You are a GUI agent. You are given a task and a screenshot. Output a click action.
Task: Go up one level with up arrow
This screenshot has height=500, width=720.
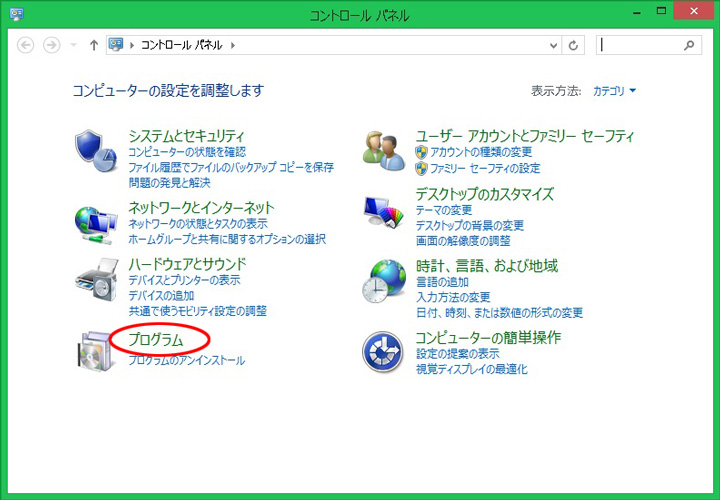[94, 45]
